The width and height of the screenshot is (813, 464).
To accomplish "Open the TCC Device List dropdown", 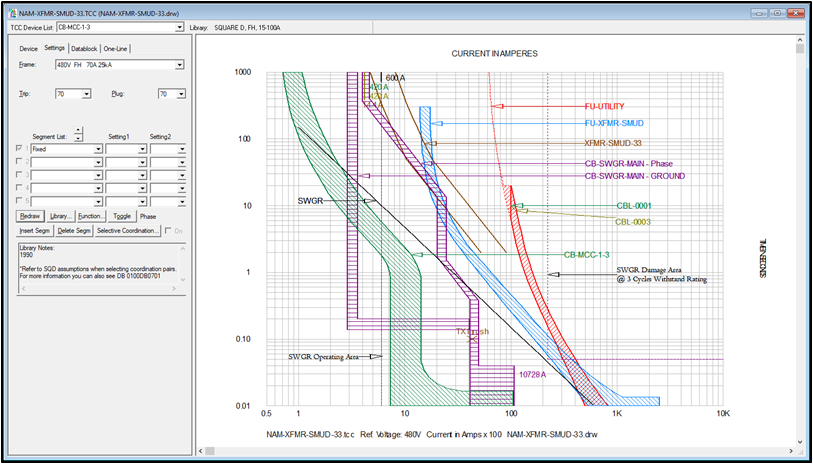I will click(179, 28).
